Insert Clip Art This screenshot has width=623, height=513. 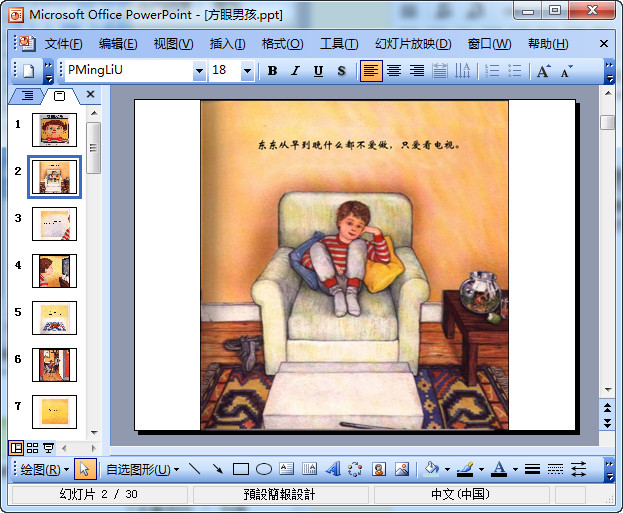tap(379, 469)
